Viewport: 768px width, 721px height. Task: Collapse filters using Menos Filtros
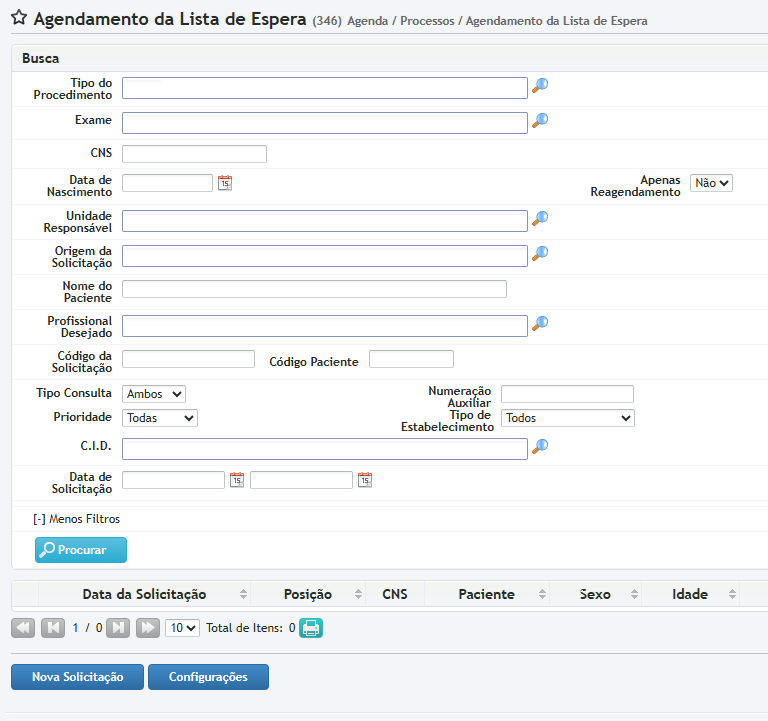(77, 519)
